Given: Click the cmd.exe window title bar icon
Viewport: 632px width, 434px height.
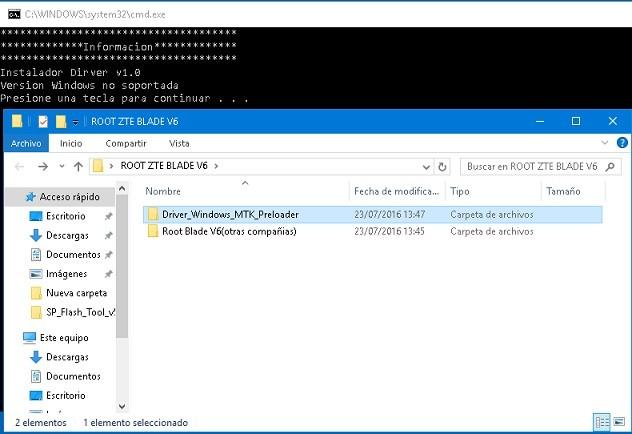Looking at the screenshot, I should (14, 14).
